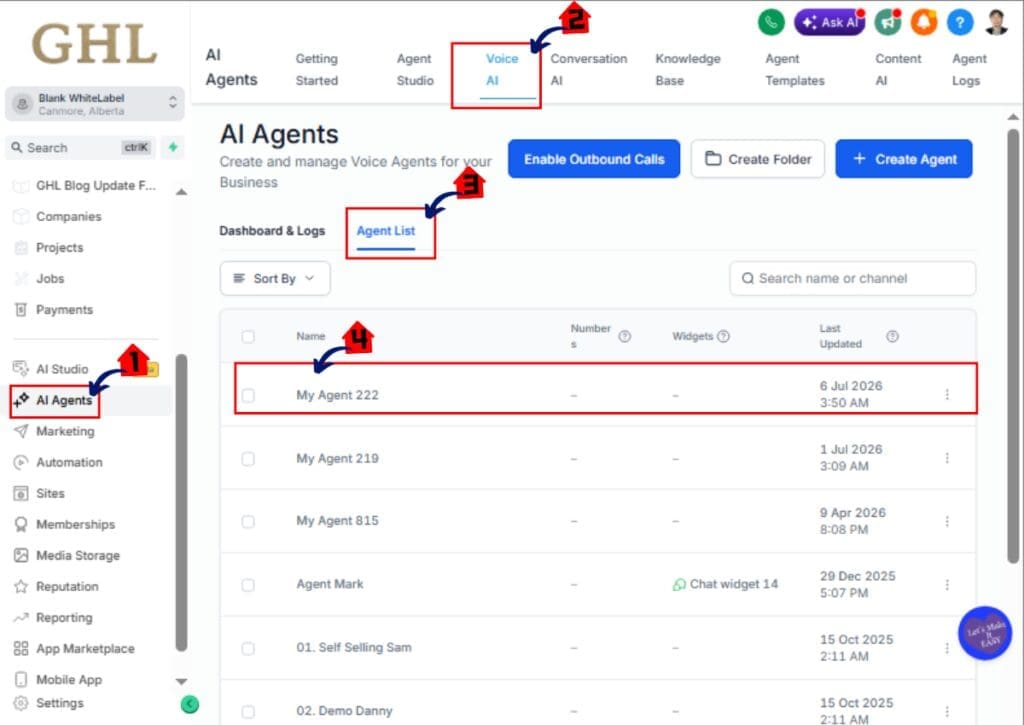The width and height of the screenshot is (1024, 725).
Task: Open Media Storage in the sidebar
Action: (78, 555)
